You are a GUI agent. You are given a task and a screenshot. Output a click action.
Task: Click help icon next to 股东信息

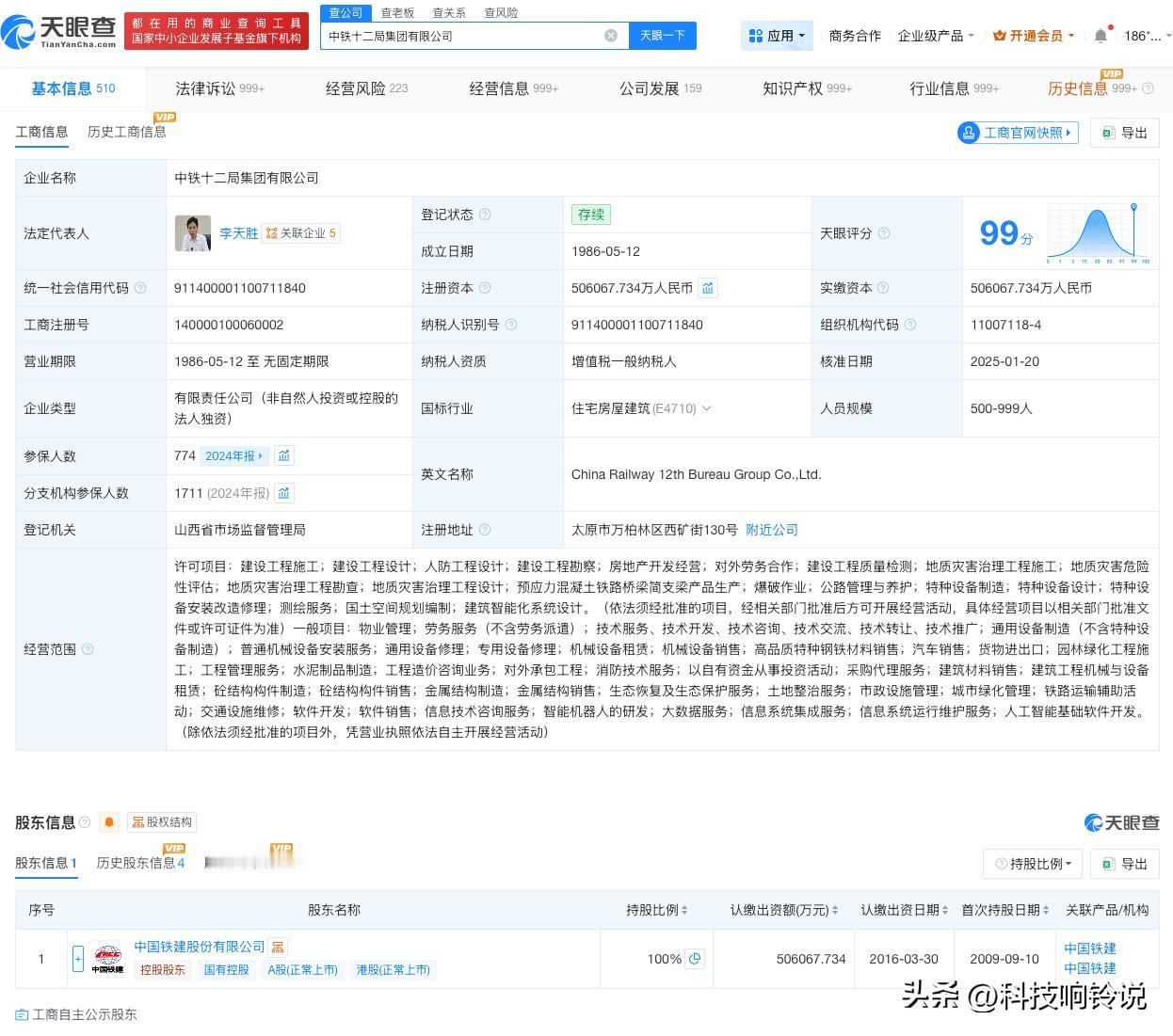(x=85, y=822)
